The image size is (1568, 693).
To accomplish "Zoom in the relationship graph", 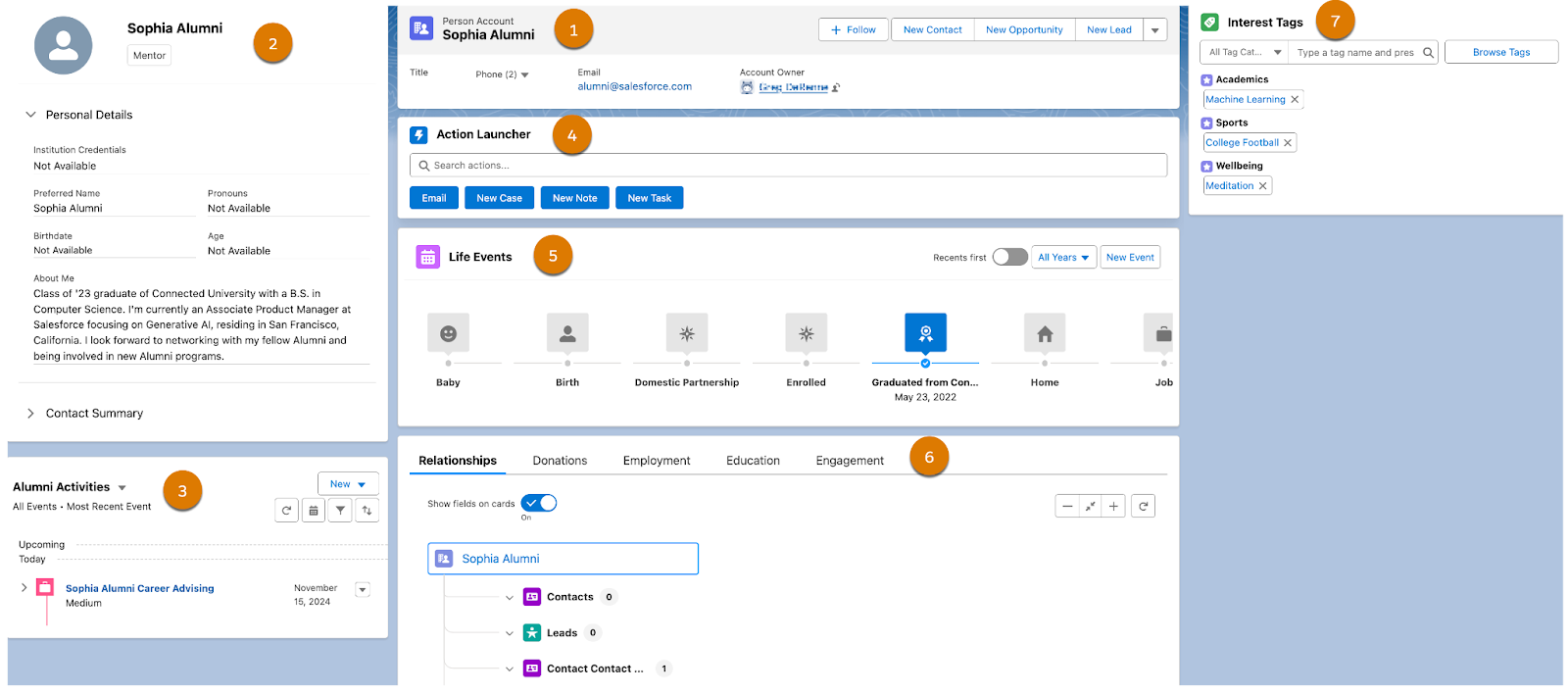I will point(1113,506).
